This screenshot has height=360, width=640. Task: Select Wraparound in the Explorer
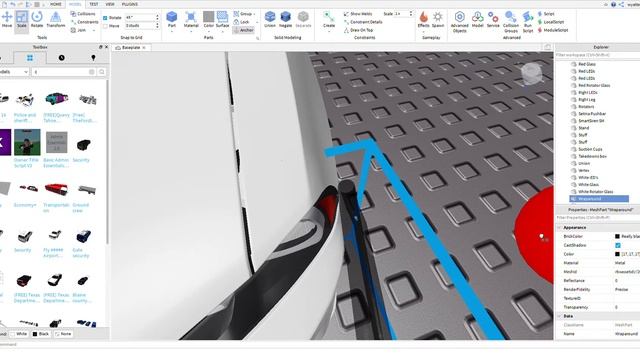click(598, 199)
